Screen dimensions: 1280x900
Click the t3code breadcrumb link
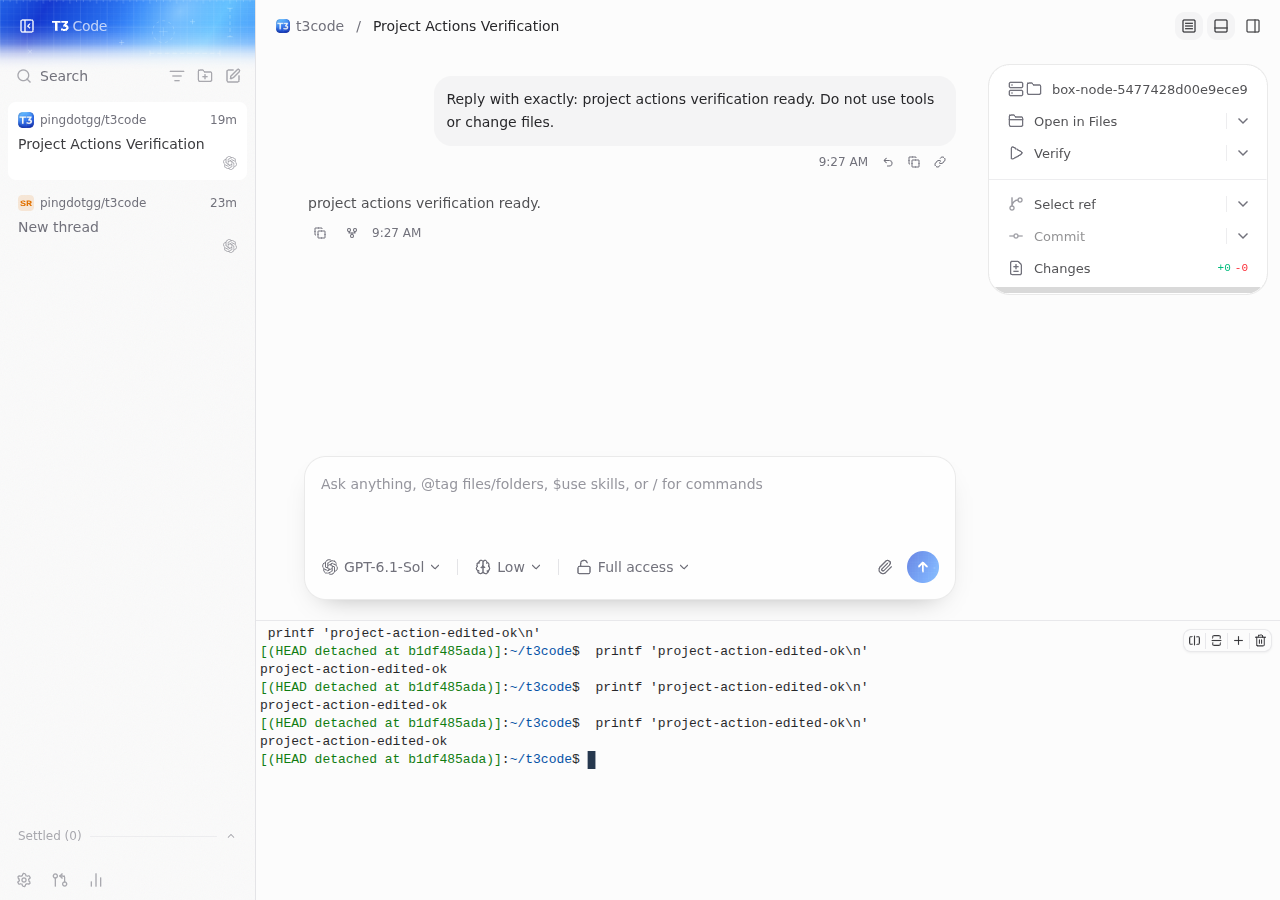[310, 26]
